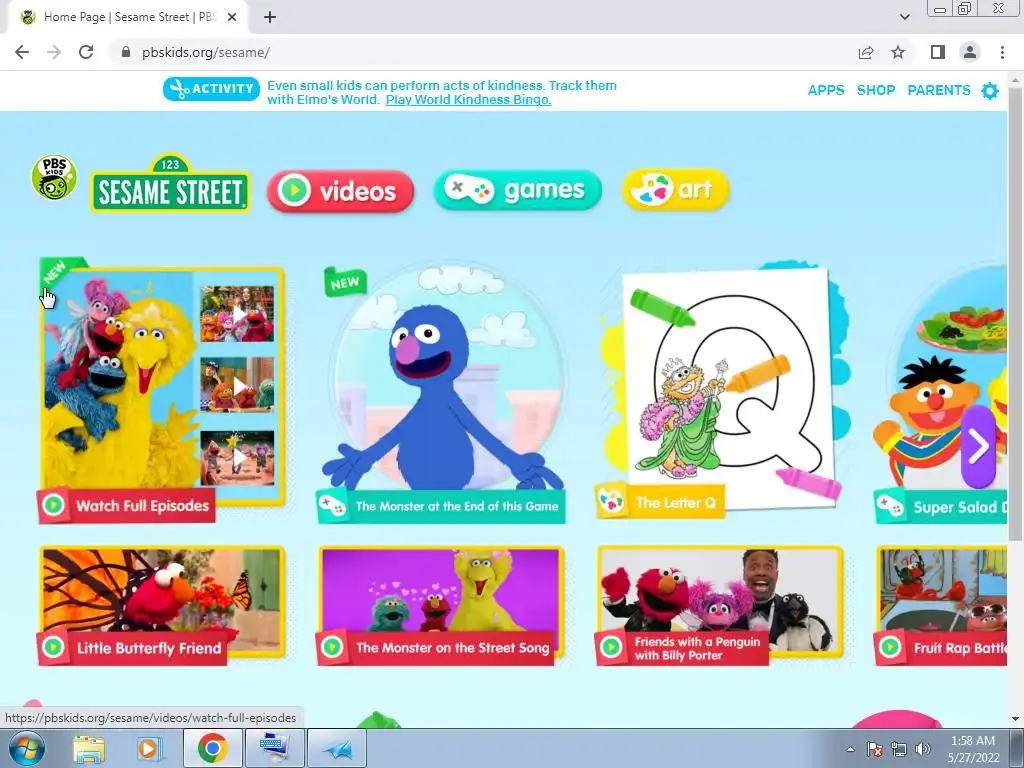Viewport: 1024px width, 768px height.
Task: Click the site lock icon
Action: pos(126,52)
